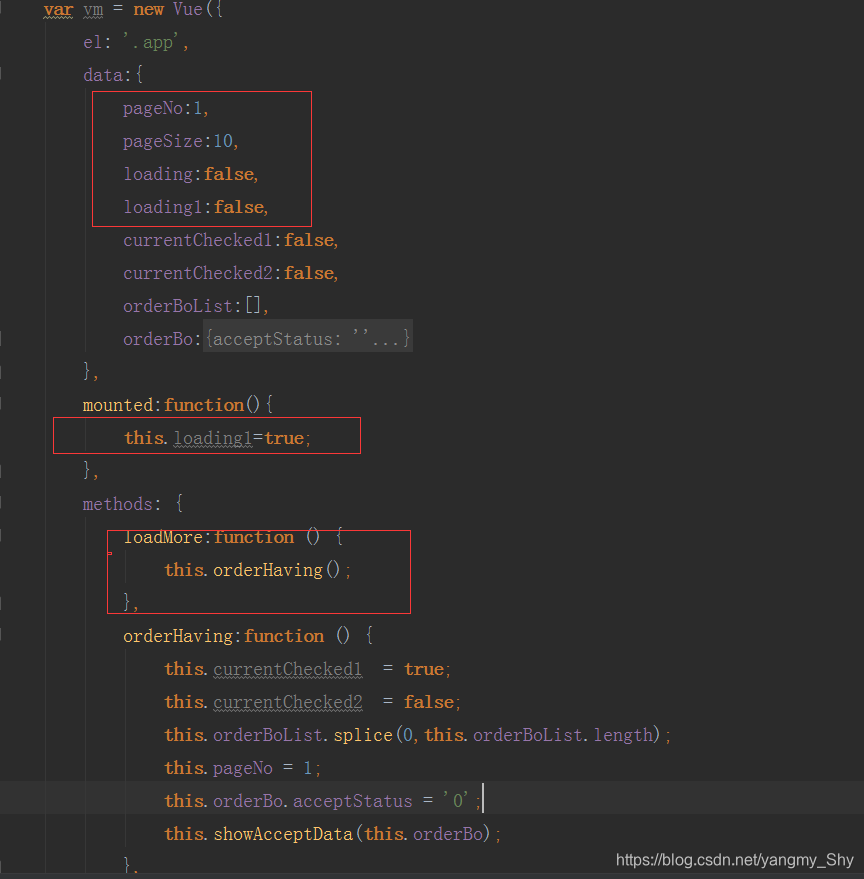Click 'function' keyword after mounted

click(204, 405)
